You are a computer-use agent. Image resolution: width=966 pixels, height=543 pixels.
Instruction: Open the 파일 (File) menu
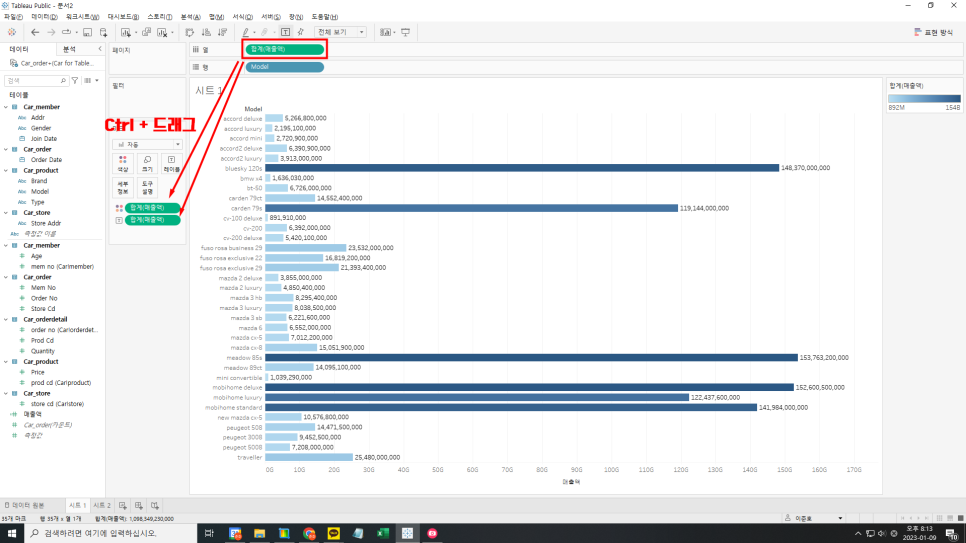[13, 17]
